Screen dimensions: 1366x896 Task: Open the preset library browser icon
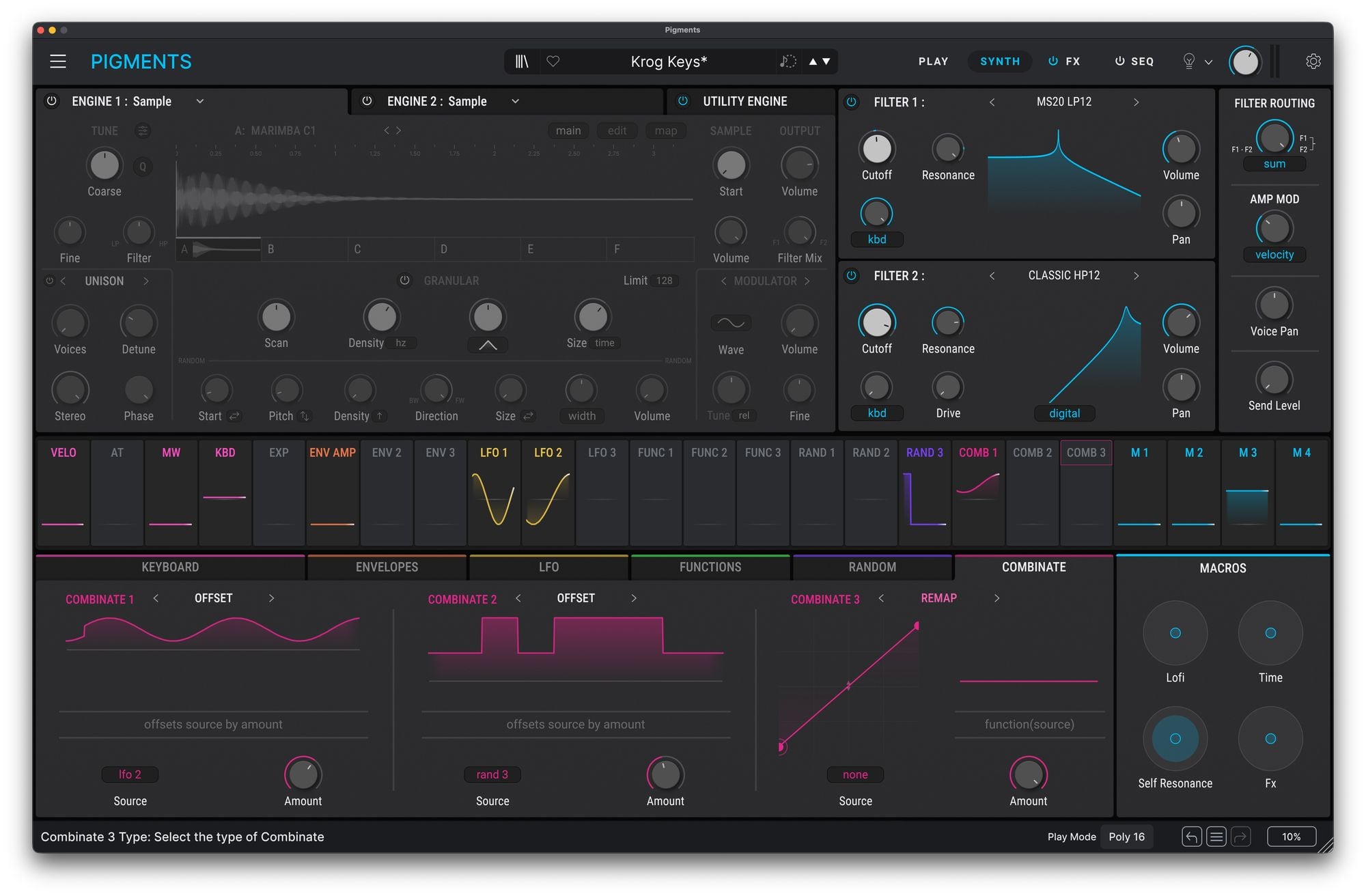(522, 61)
